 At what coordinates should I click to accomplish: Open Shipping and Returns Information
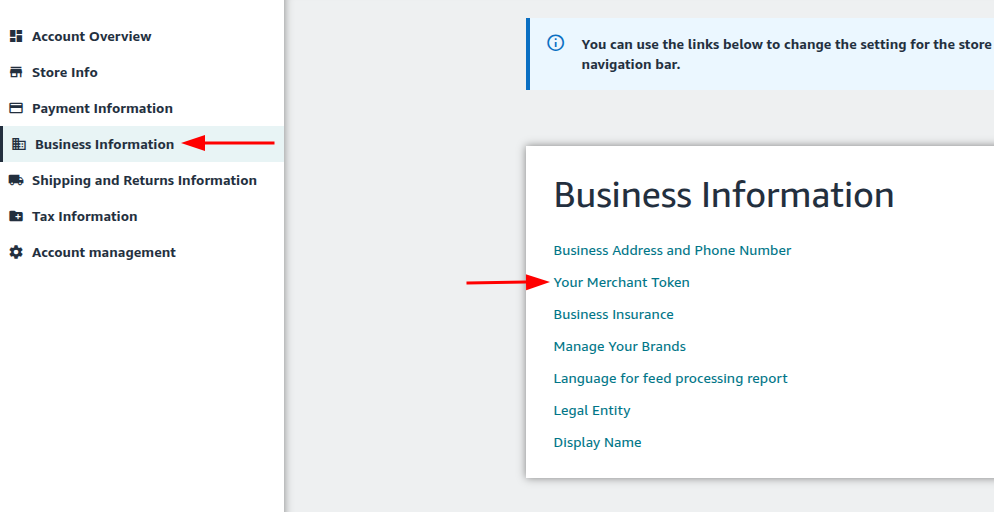[x=145, y=181]
